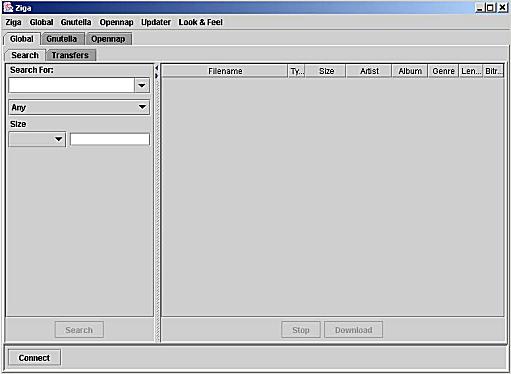Expand the Any file type dropdown

(x=79, y=107)
